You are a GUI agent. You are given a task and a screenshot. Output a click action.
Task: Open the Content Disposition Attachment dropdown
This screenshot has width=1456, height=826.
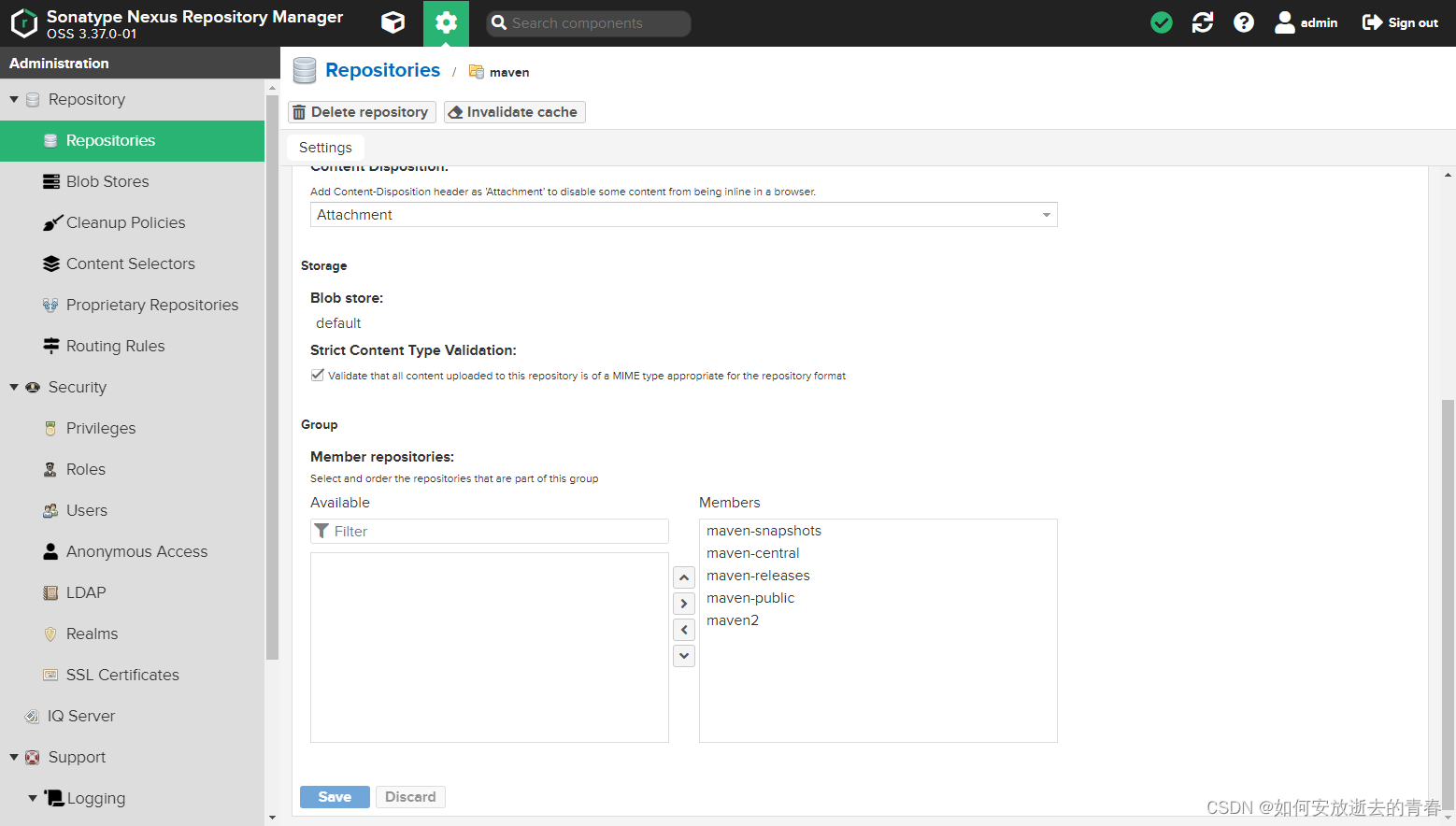pyautogui.click(x=683, y=215)
